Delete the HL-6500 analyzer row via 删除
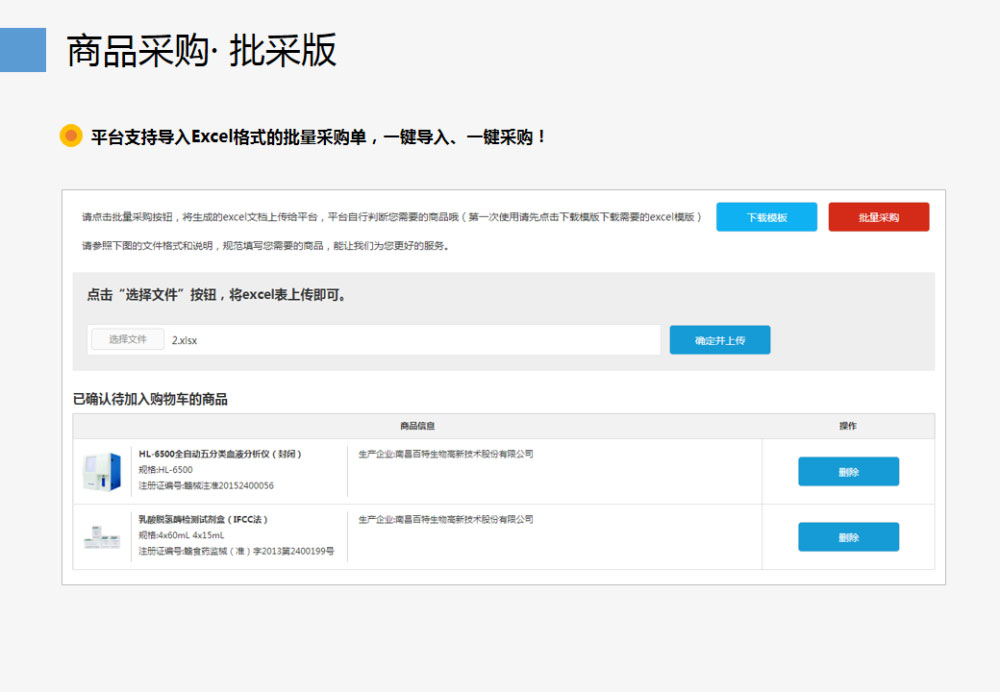This screenshot has height=692, width=1000. [x=848, y=471]
